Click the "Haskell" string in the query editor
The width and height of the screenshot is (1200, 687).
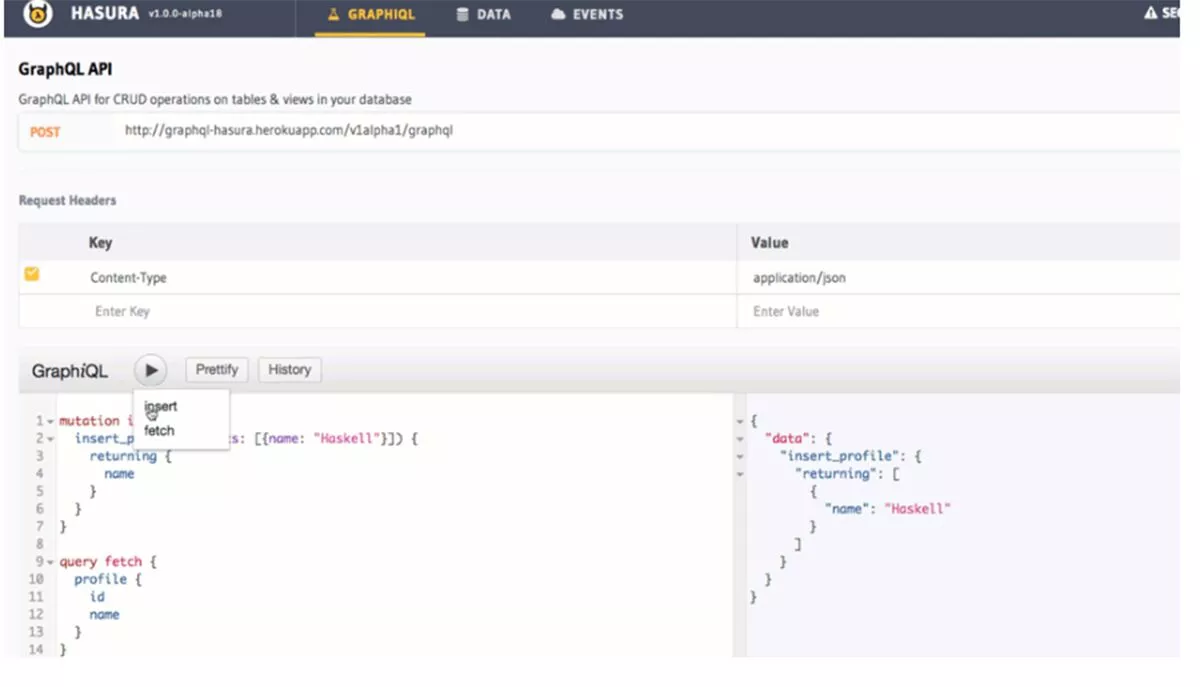[349, 439]
